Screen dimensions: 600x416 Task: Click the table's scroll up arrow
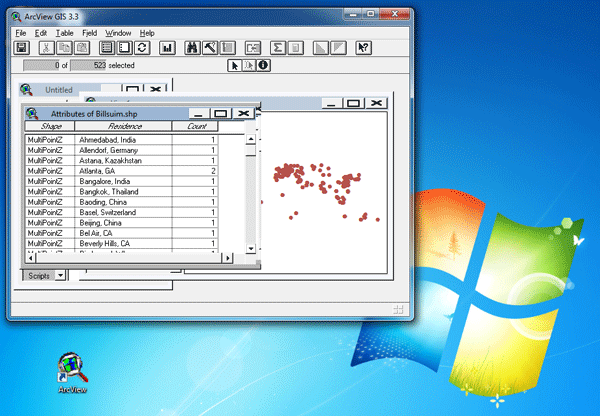(251, 139)
